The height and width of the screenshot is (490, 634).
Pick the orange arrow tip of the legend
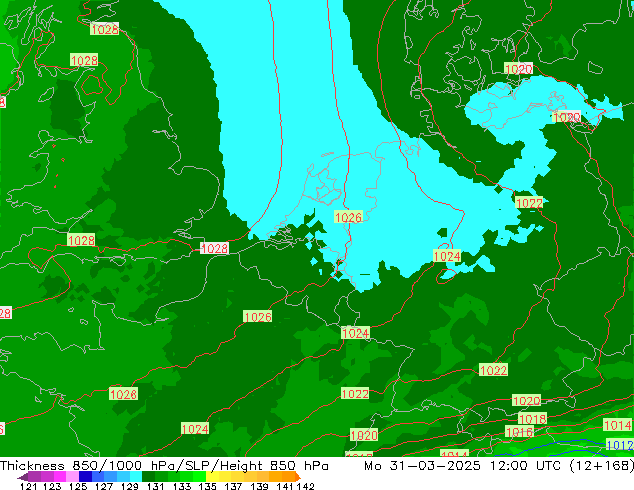pyautogui.click(x=298, y=477)
